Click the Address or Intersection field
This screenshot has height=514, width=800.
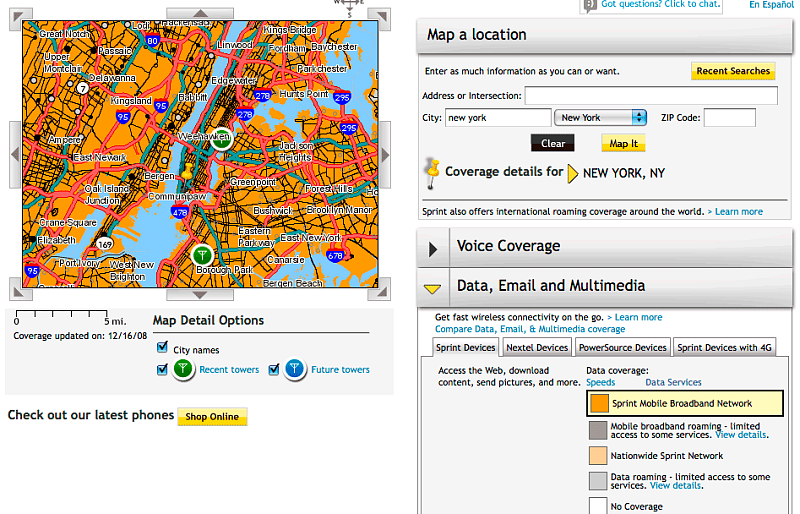click(651, 95)
